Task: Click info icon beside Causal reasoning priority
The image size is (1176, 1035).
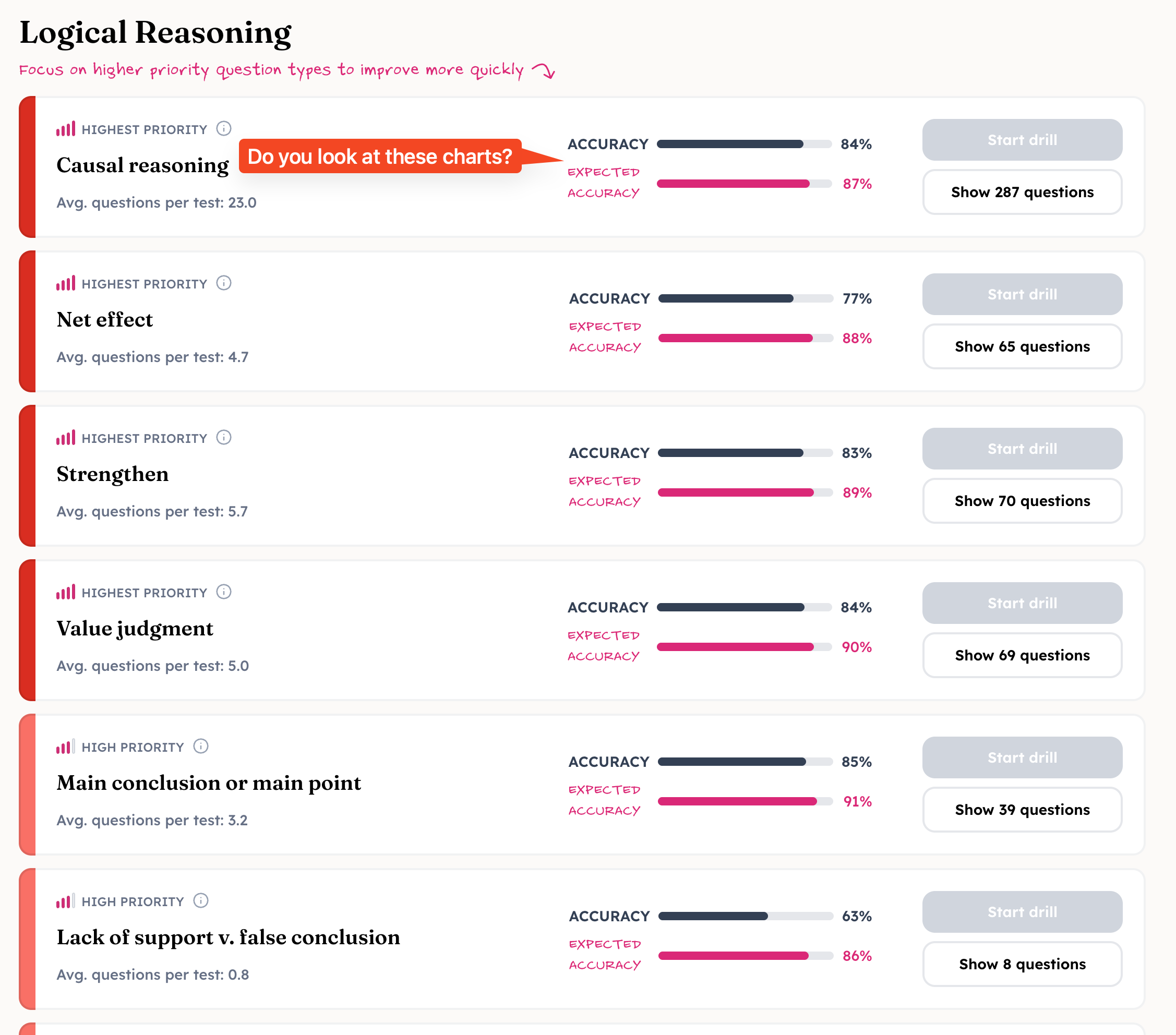Action: [224, 128]
